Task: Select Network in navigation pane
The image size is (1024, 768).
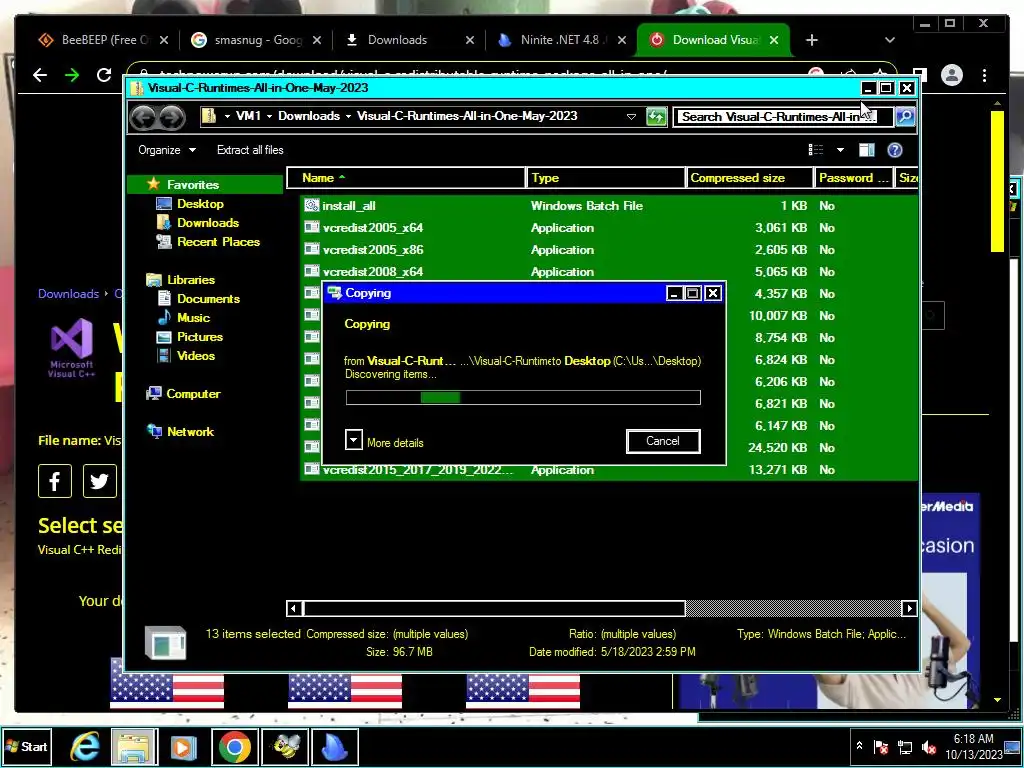Action: coord(190,432)
